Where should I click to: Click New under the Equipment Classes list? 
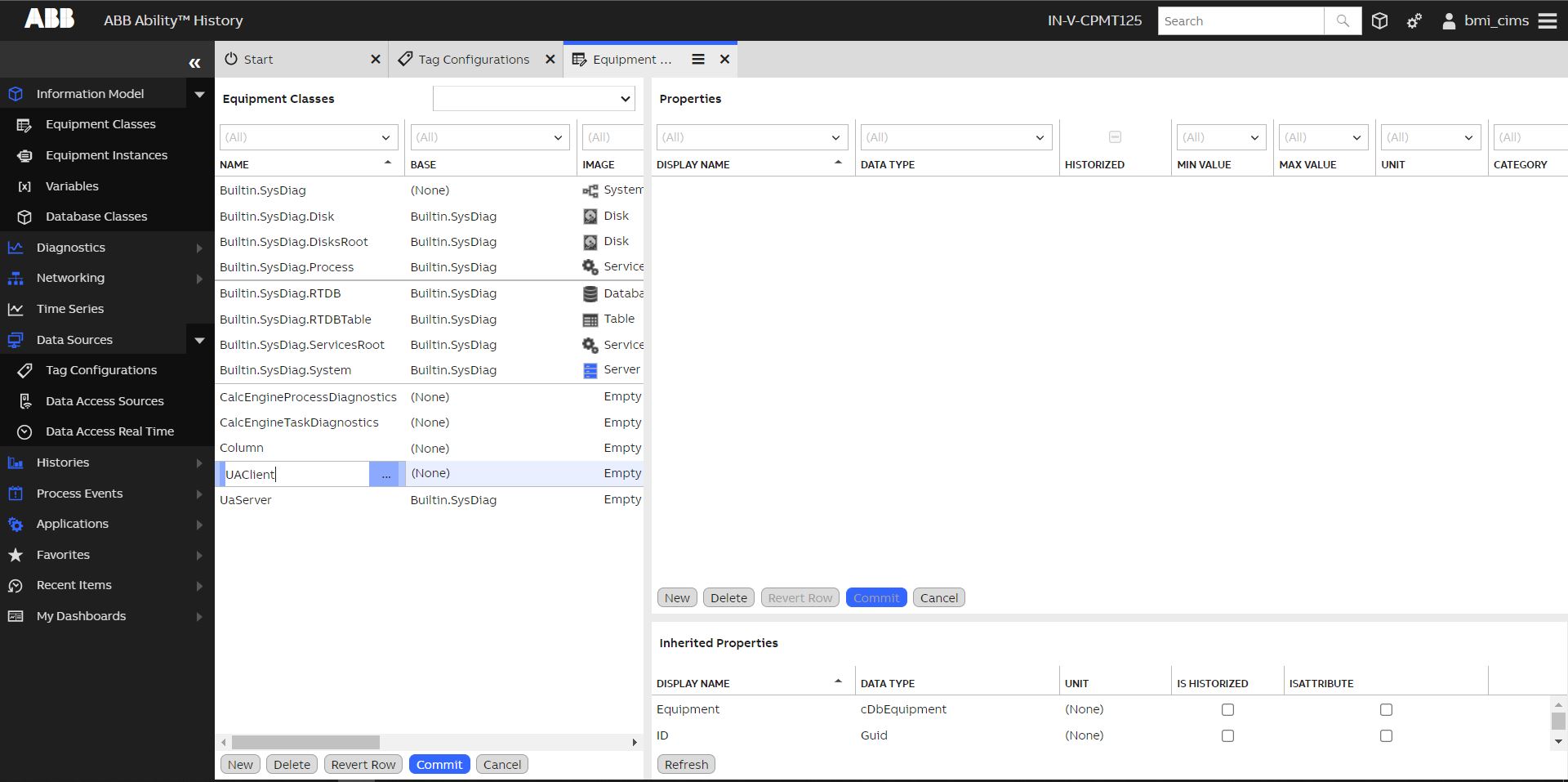(x=240, y=765)
